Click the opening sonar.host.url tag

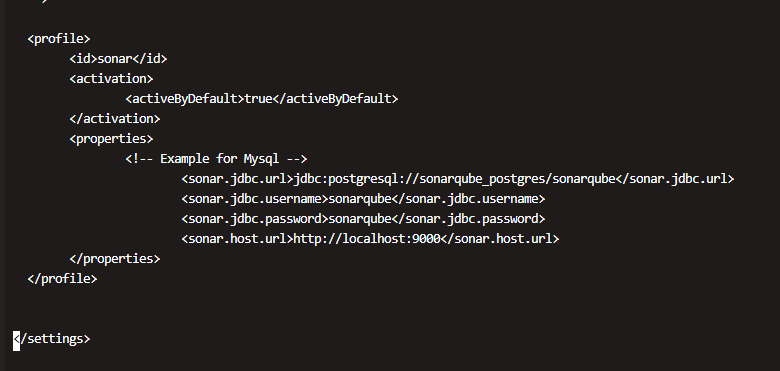[237, 239]
